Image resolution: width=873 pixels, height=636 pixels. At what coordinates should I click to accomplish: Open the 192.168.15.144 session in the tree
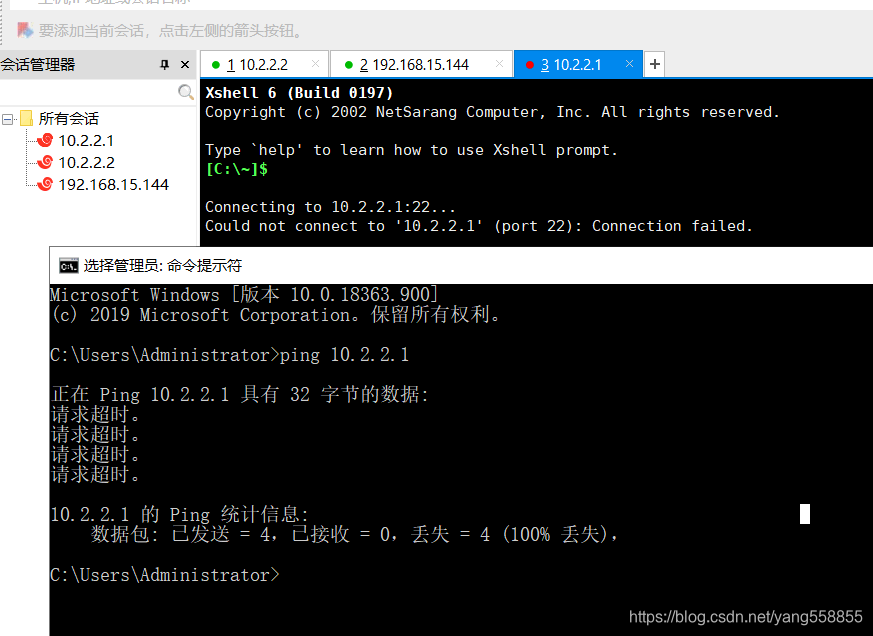(x=114, y=185)
